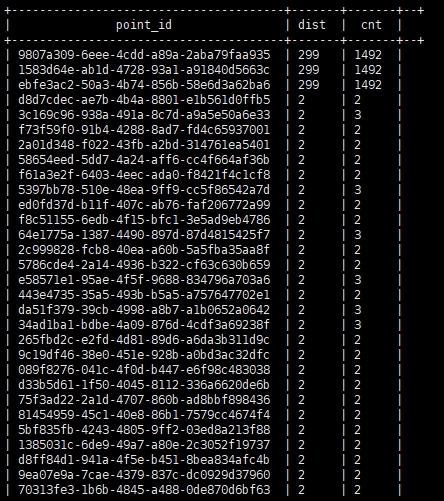Click point id starting with 70313fe3
444x501 pixels.
click(144, 490)
